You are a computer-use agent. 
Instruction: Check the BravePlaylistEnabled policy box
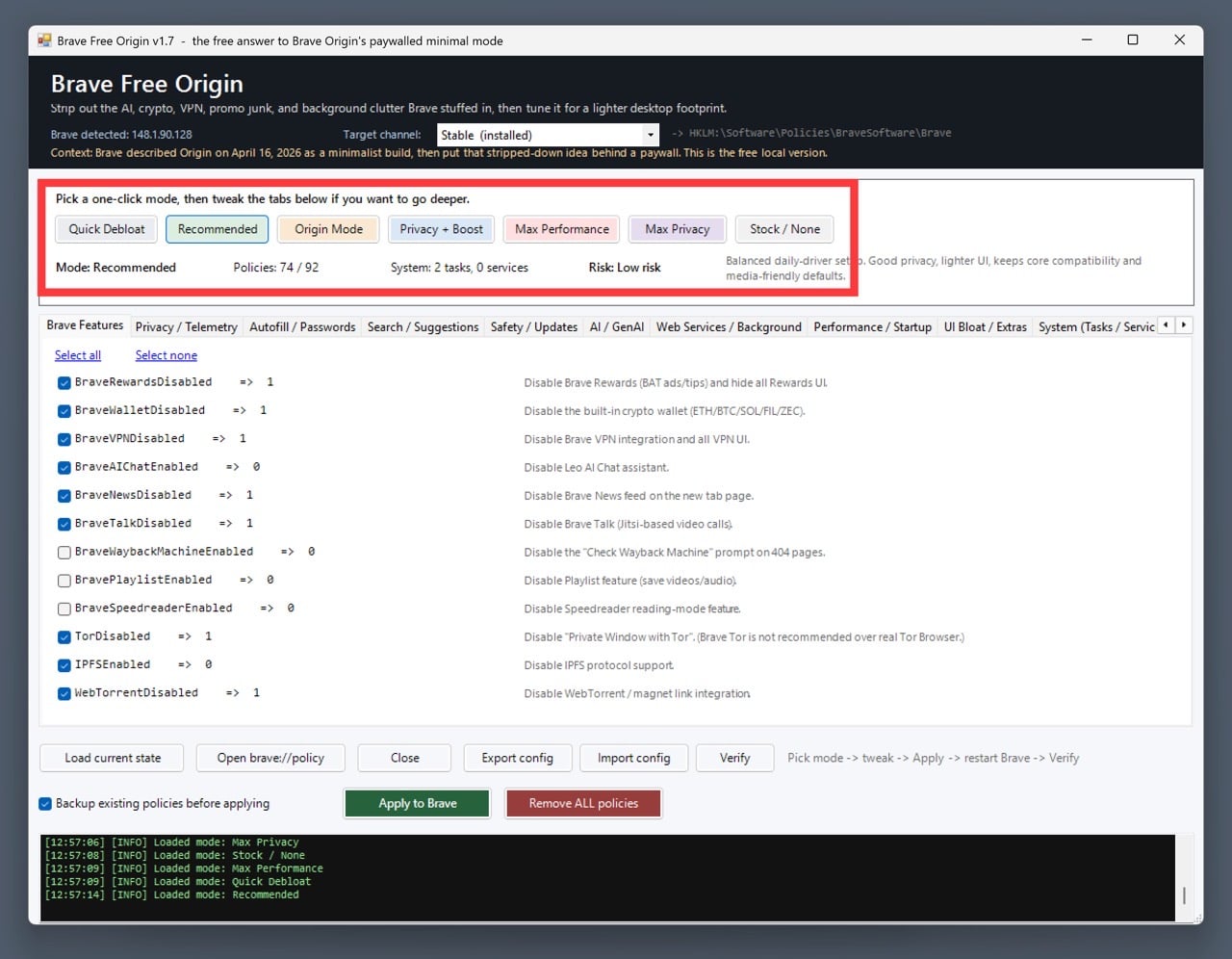(64, 581)
